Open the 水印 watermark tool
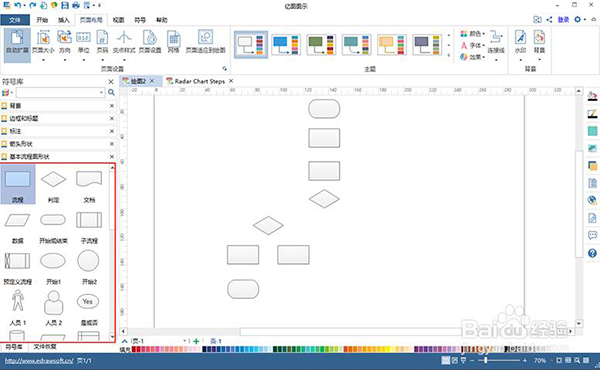This screenshot has height=370, width=600. pyautogui.click(x=520, y=45)
